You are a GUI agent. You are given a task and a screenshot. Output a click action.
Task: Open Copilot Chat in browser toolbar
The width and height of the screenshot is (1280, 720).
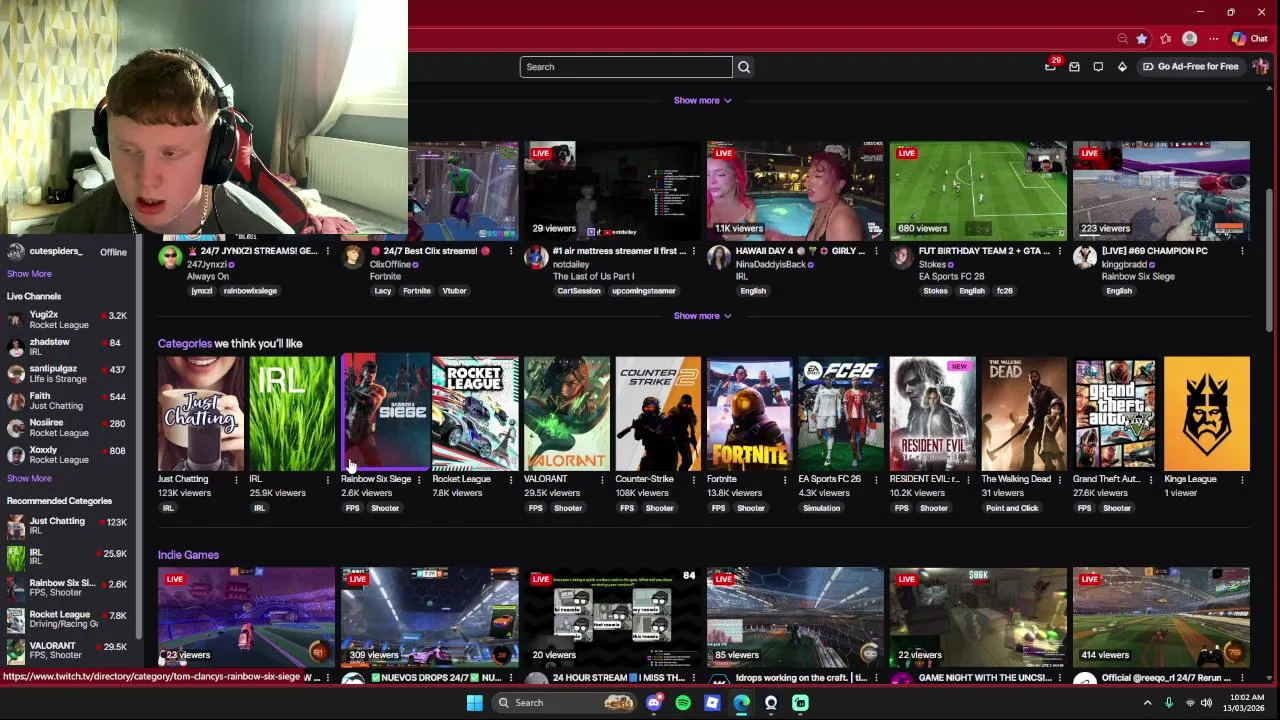(1250, 39)
